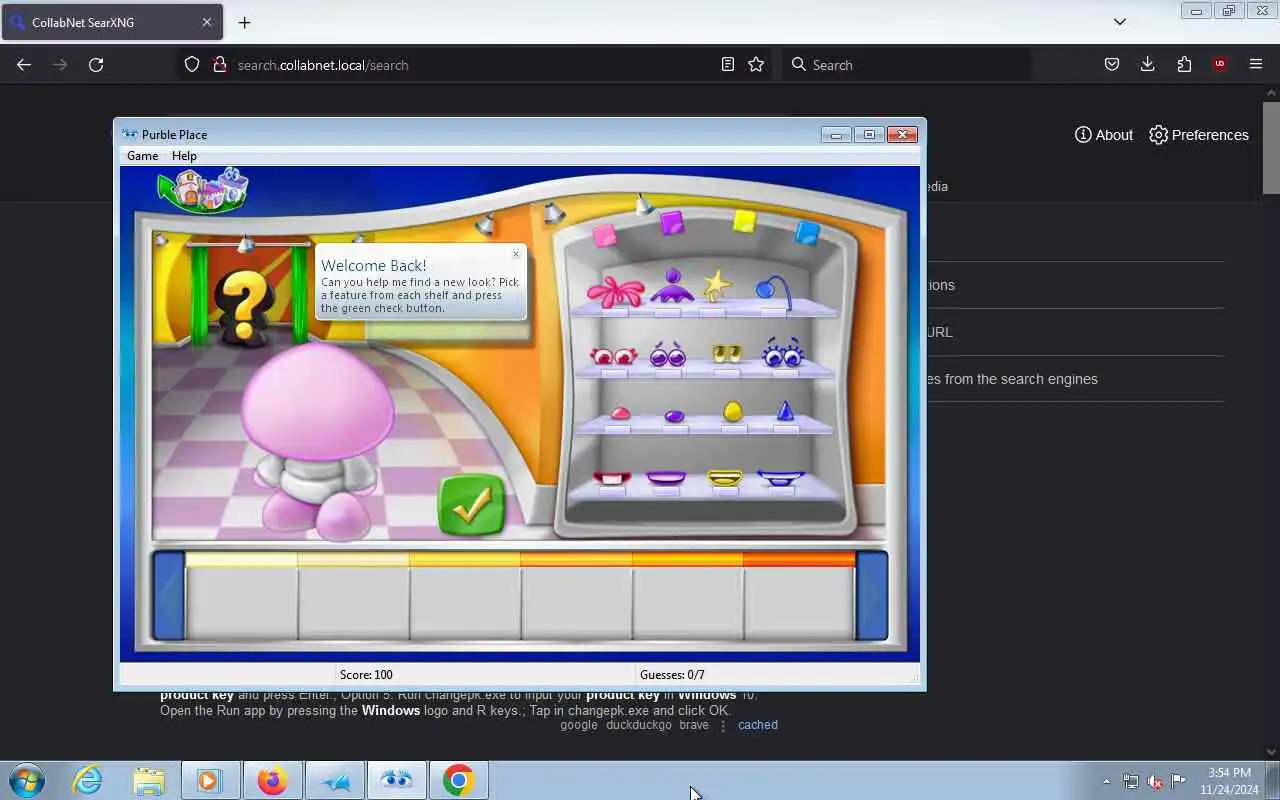Image resolution: width=1280 pixels, height=800 pixels.
Task: Pick the purple mouth feature
Action: [x=666, y=478]
